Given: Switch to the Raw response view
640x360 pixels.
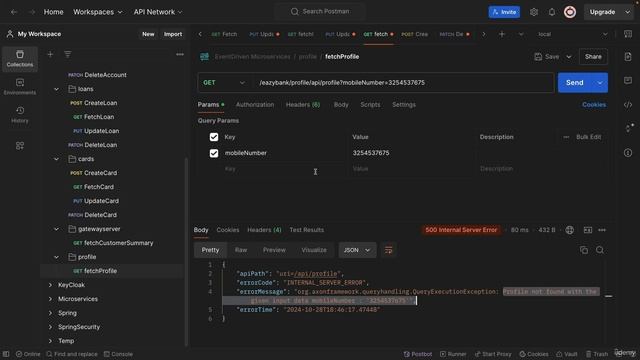Looking at the screenshot, I should [x=241, y=250].
